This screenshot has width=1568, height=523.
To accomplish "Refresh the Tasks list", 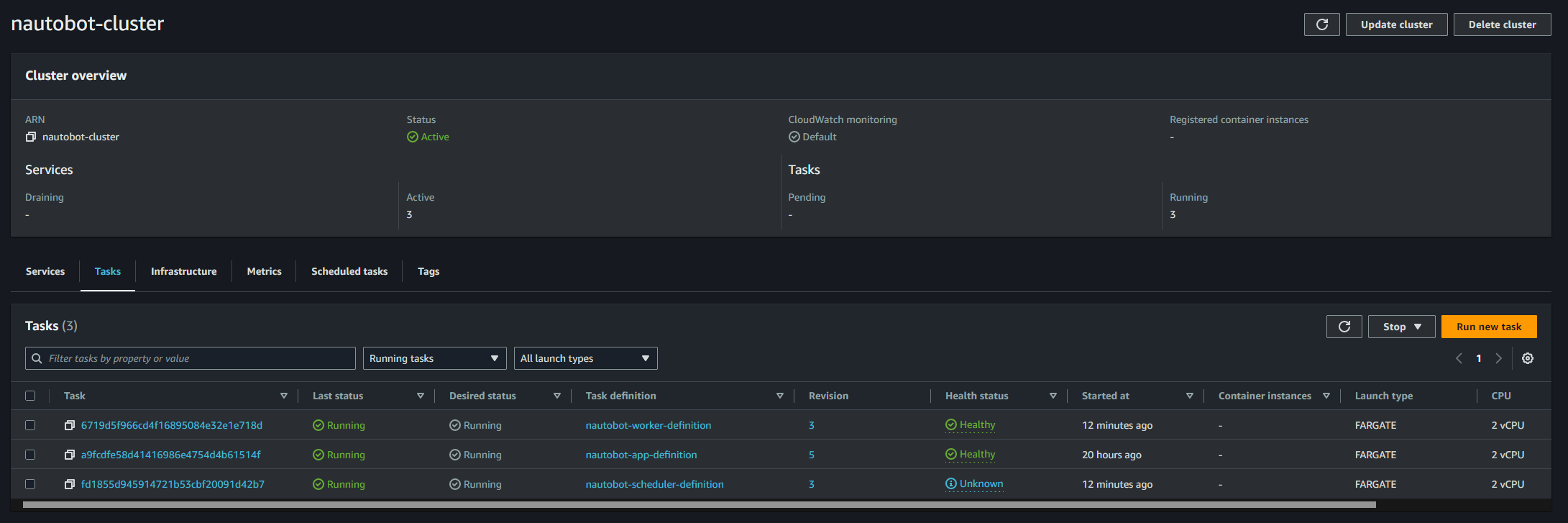I will [1344, 327].
